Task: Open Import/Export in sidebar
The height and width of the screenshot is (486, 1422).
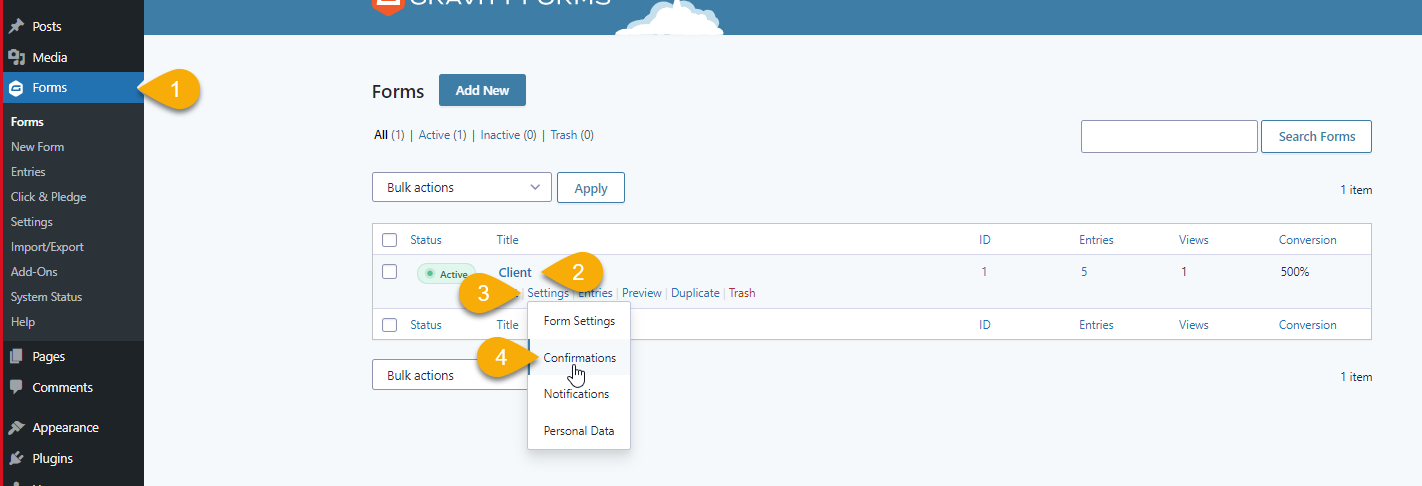Action: (47, 247)
